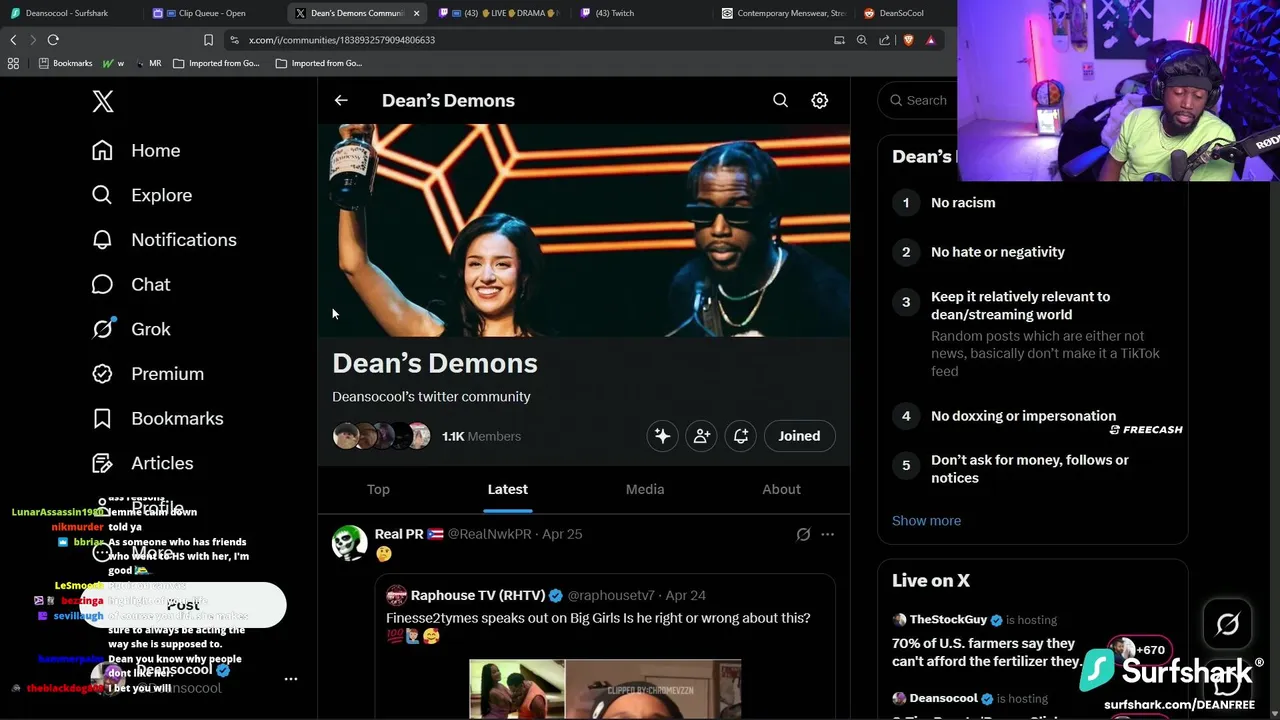1280x720 pixels.
Task: Click the Grok icon
Action: pos(102,329)
